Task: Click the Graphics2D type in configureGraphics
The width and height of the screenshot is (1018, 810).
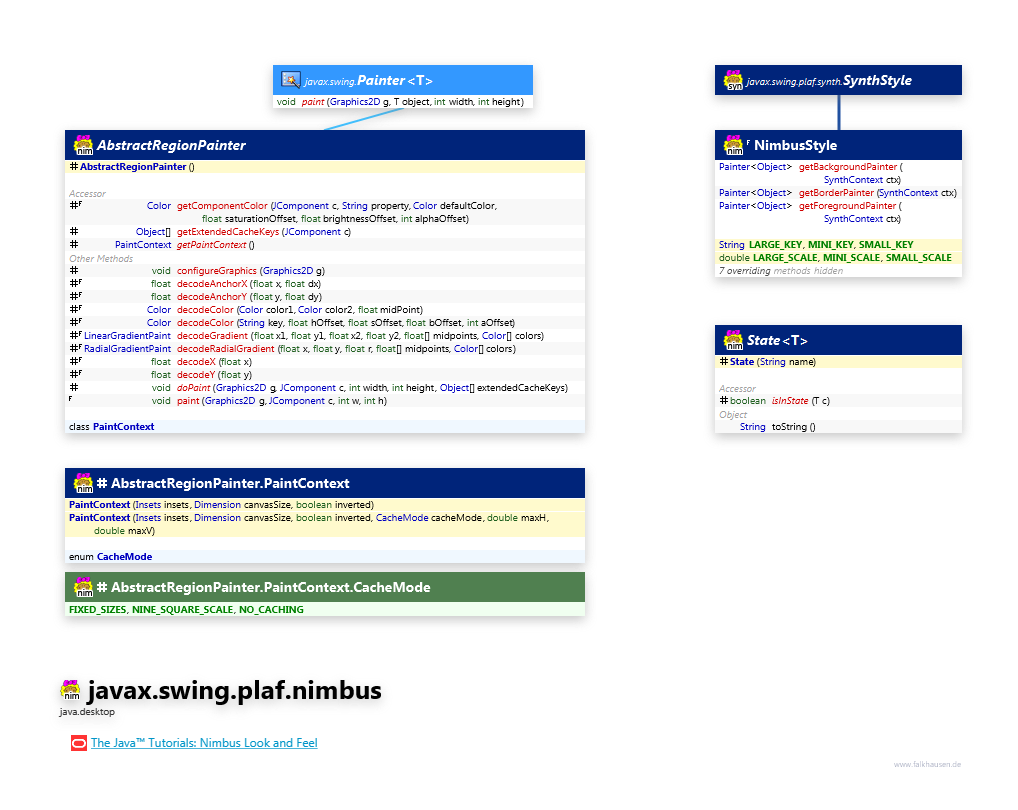Action: [288, 271]
